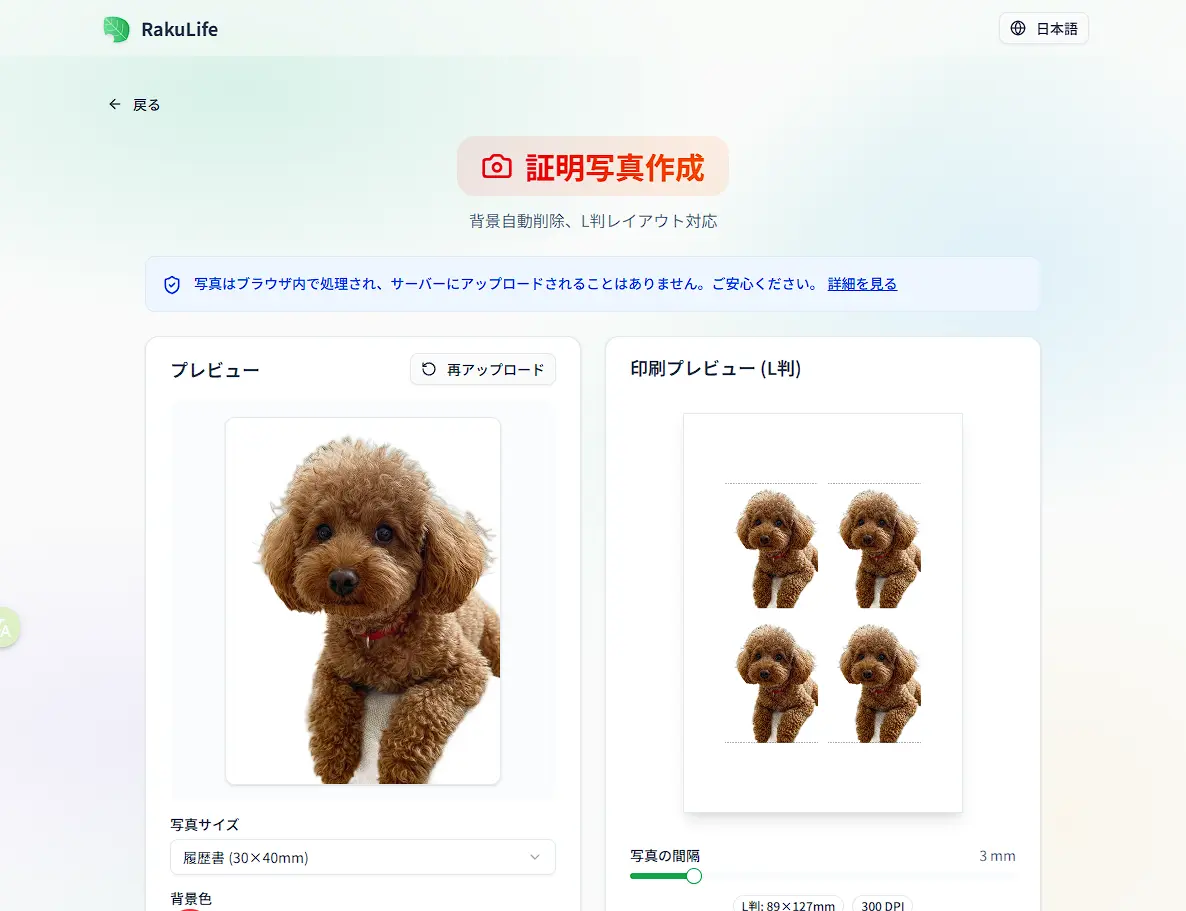Image resolution: width=1186 pixels, height=911 pixels.
Task: Click the large poodle preview photo
Action: point(363,601)
